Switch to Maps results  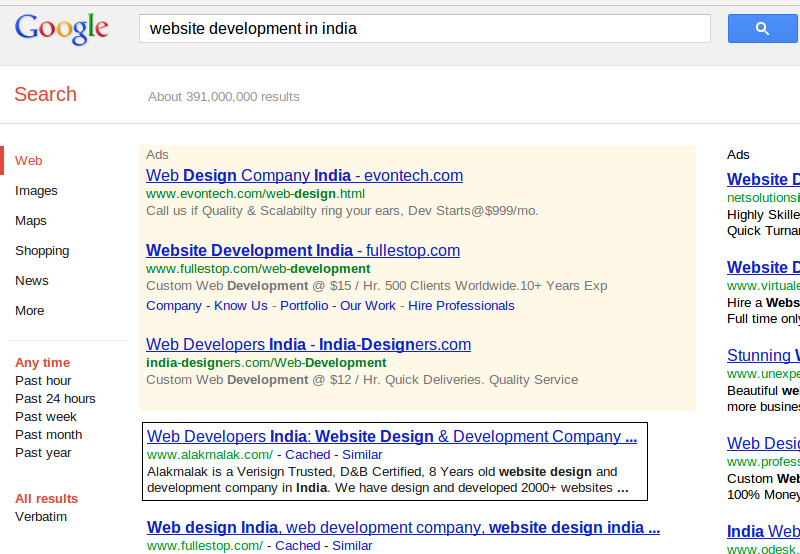click(31, 221)
